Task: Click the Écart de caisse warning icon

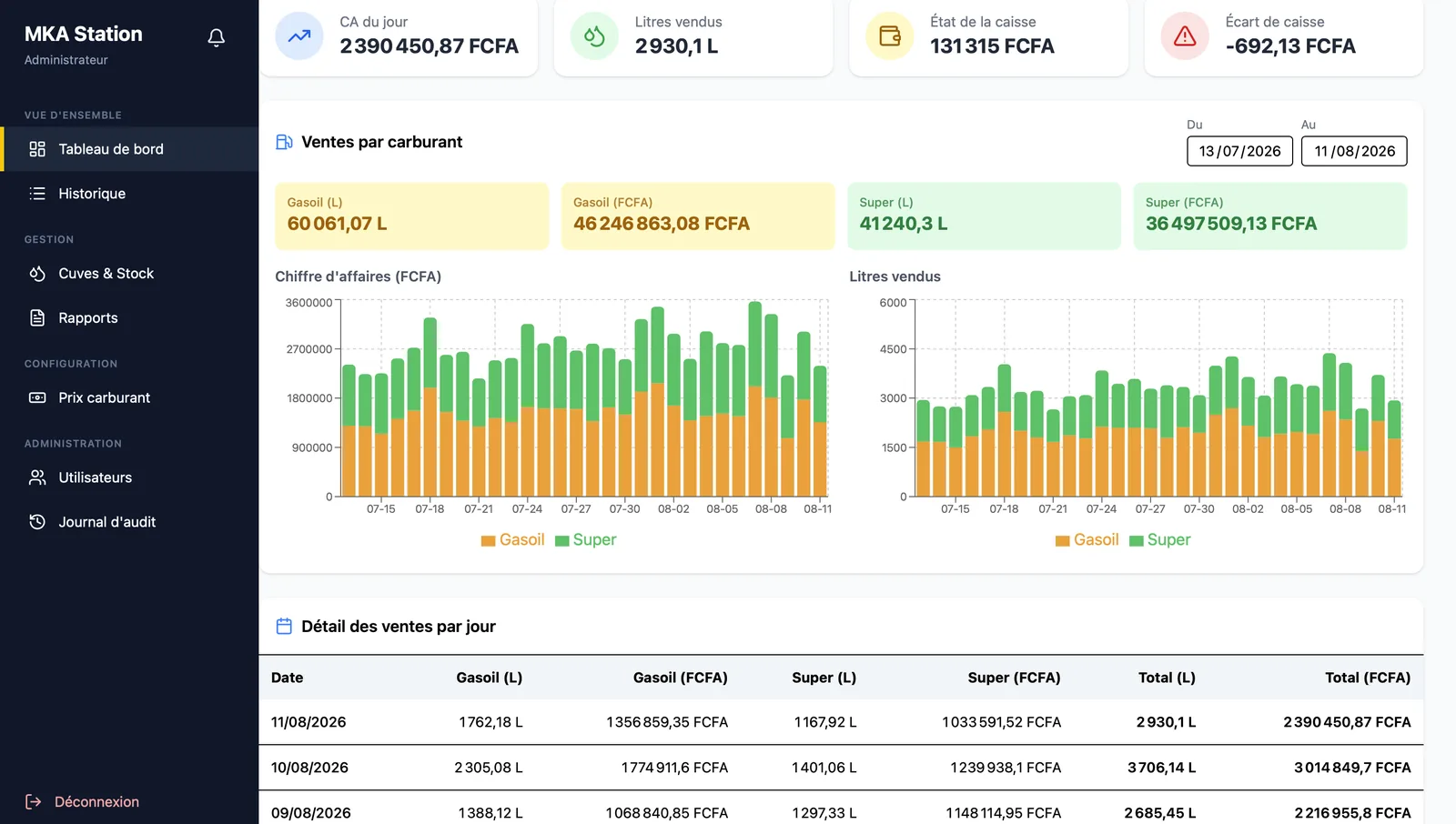Action: (1185, 36)
